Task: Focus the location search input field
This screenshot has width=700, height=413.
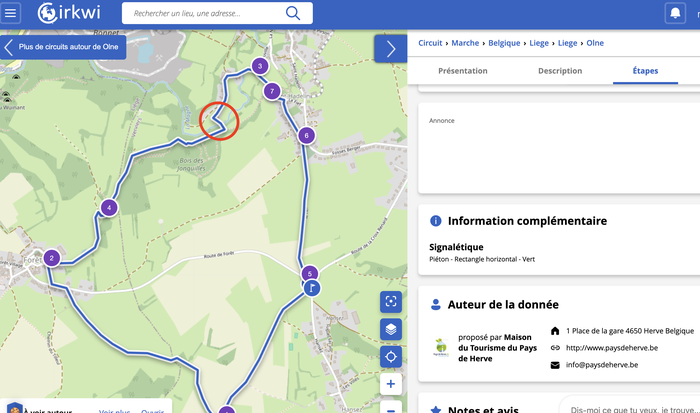Action: [205, 13]
